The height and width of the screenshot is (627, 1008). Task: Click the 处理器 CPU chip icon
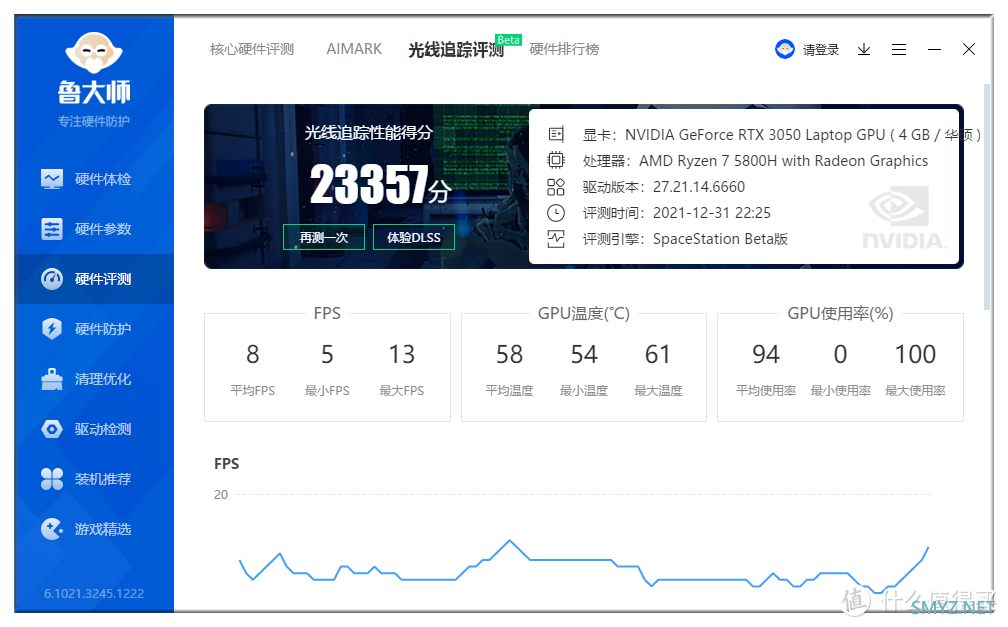[556, 160]
